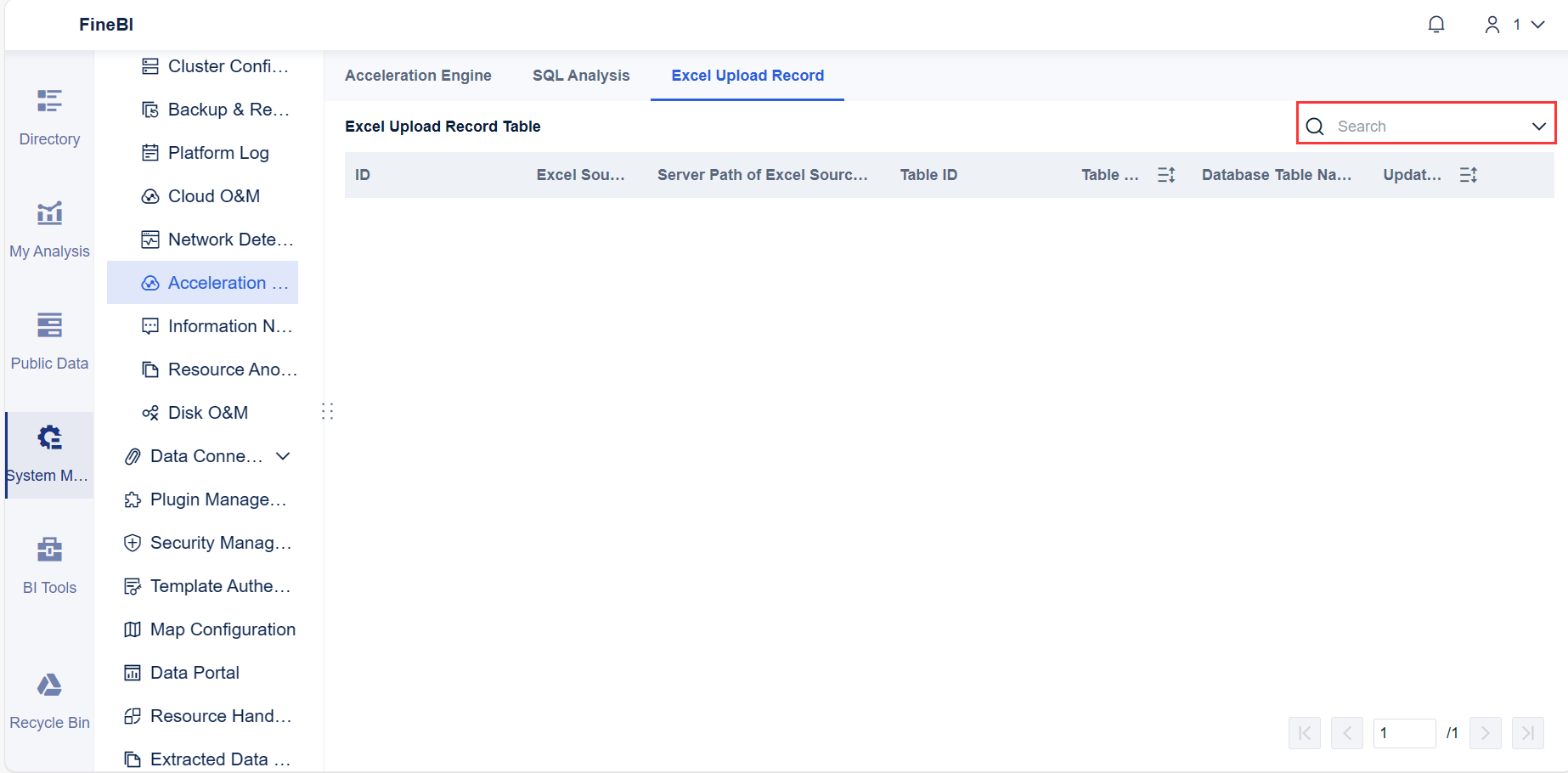
Task: Toggle sorting on the Table column
Action: pos(1166,174)
